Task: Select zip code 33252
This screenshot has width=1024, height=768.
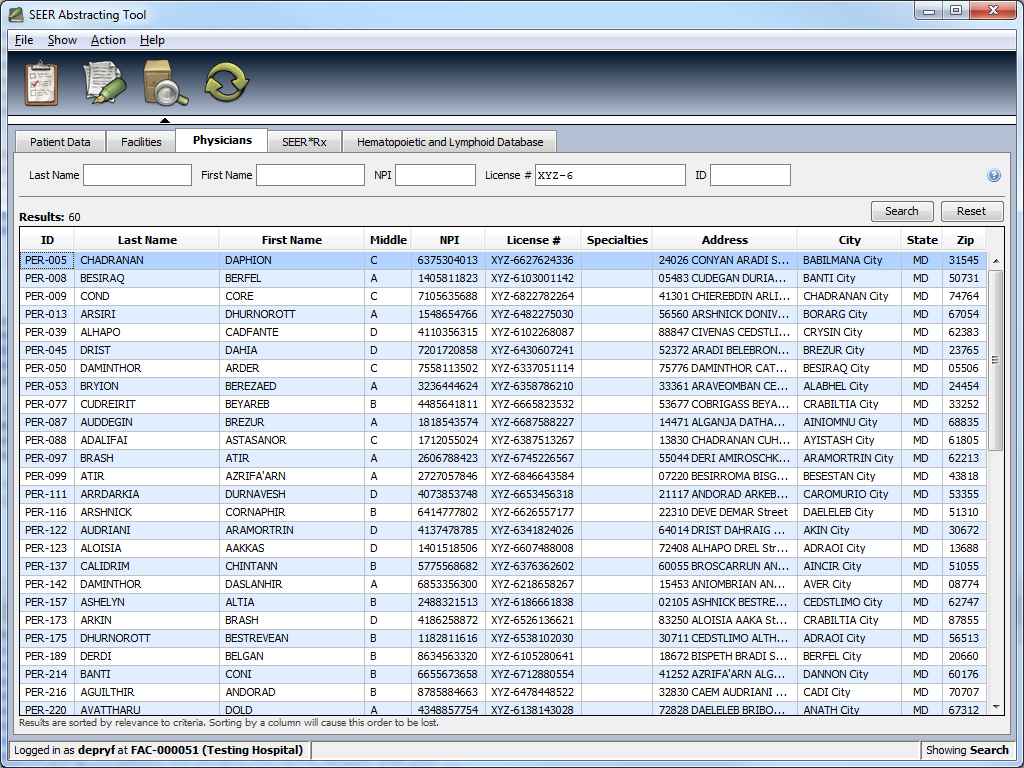Action: pos(963,404)
